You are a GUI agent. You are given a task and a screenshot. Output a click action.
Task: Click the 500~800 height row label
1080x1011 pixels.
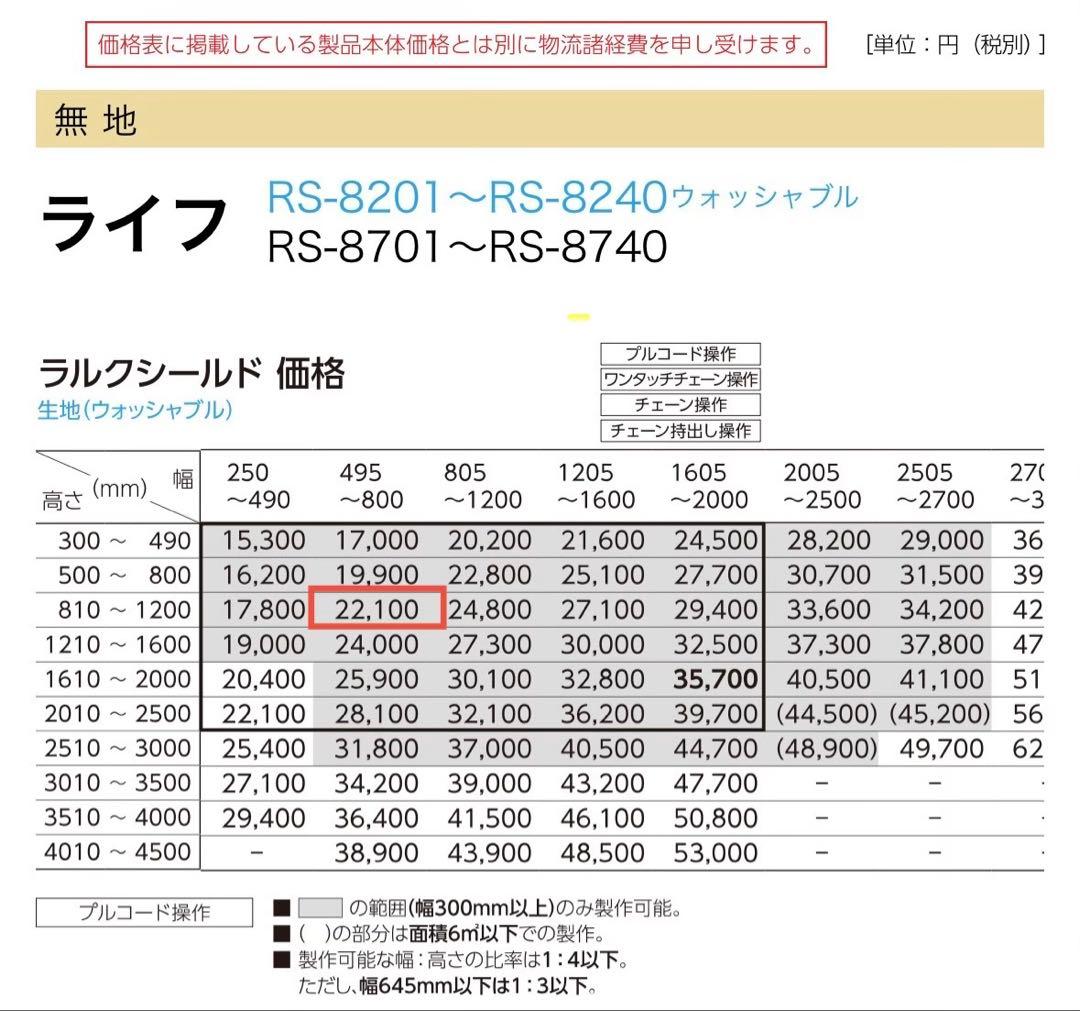click(x=124, y=575)
